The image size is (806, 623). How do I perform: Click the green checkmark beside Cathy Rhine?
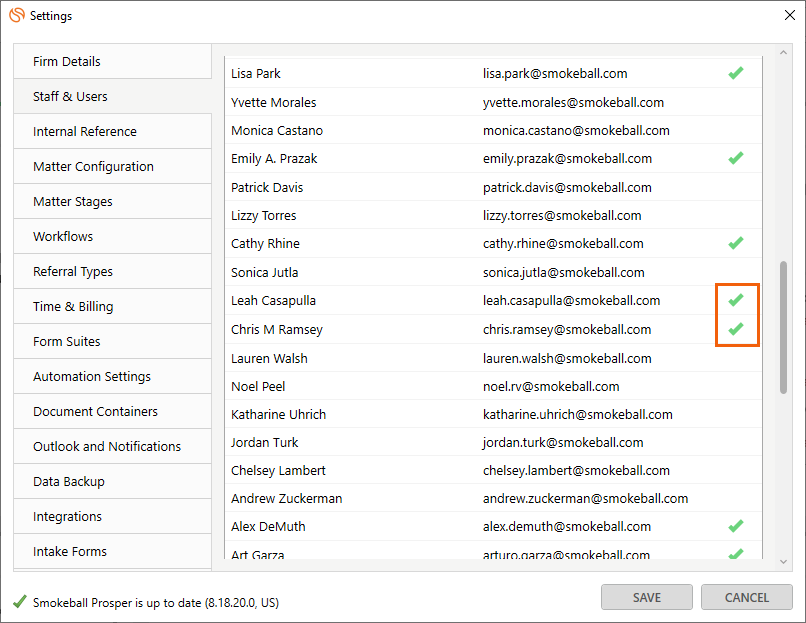tap(736, 243)
